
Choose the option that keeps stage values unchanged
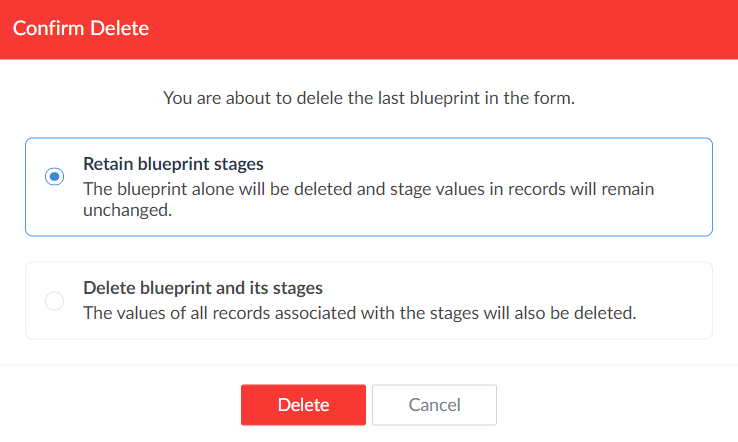(54, 177)
